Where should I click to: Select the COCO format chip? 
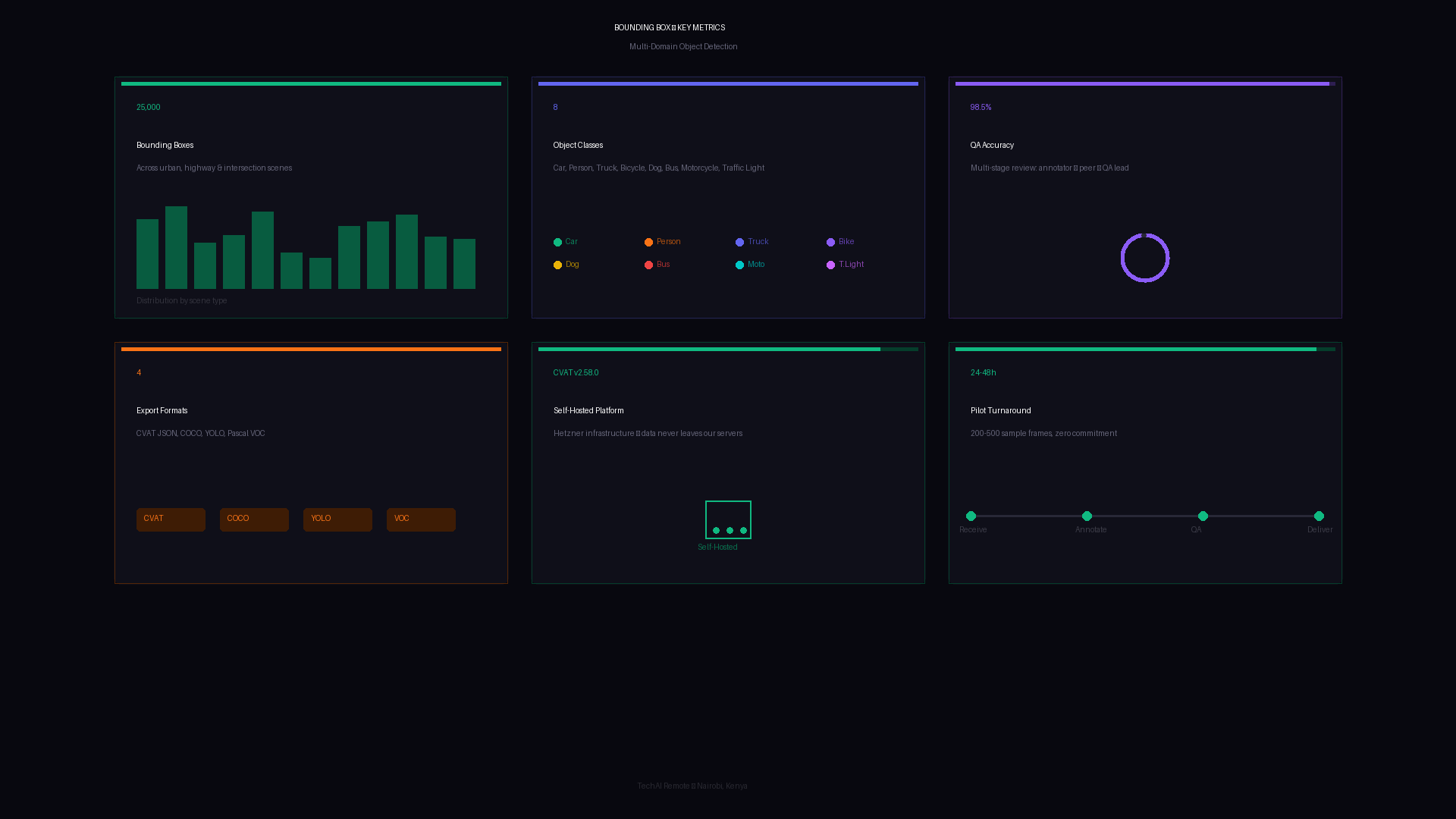[x=254, y=519]
